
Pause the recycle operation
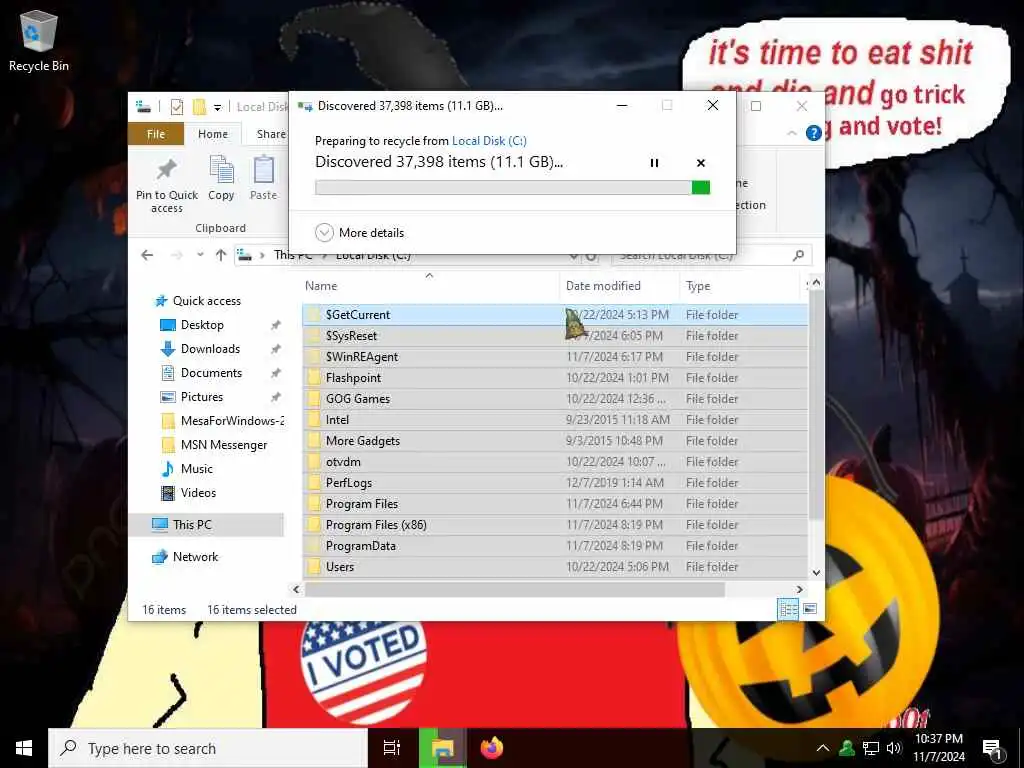point(654,163)
